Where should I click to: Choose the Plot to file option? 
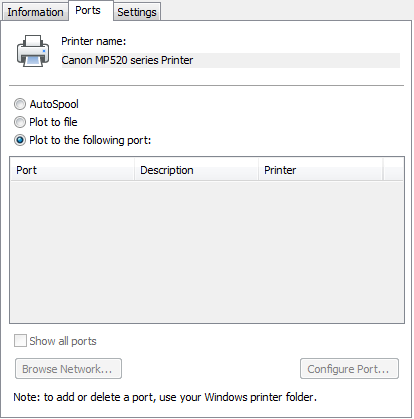(x=20, y=122)
